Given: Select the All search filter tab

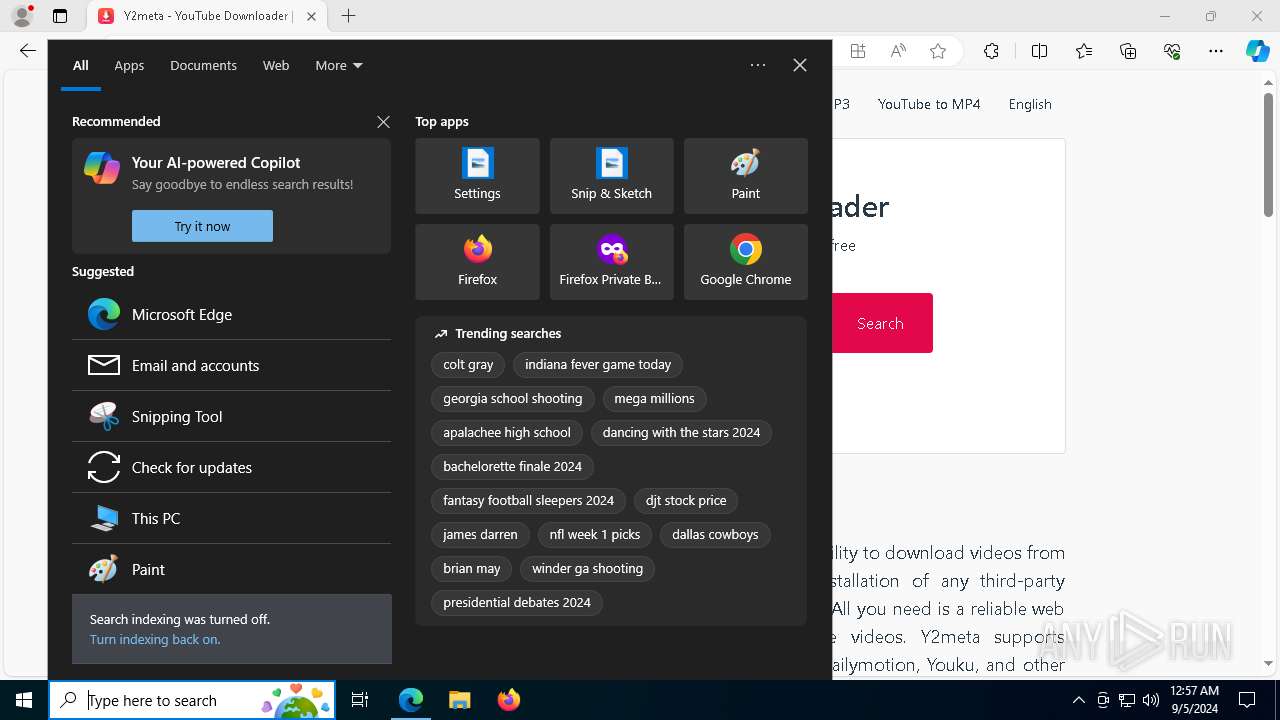Looking at the screenshot, I should click(81, 65).
